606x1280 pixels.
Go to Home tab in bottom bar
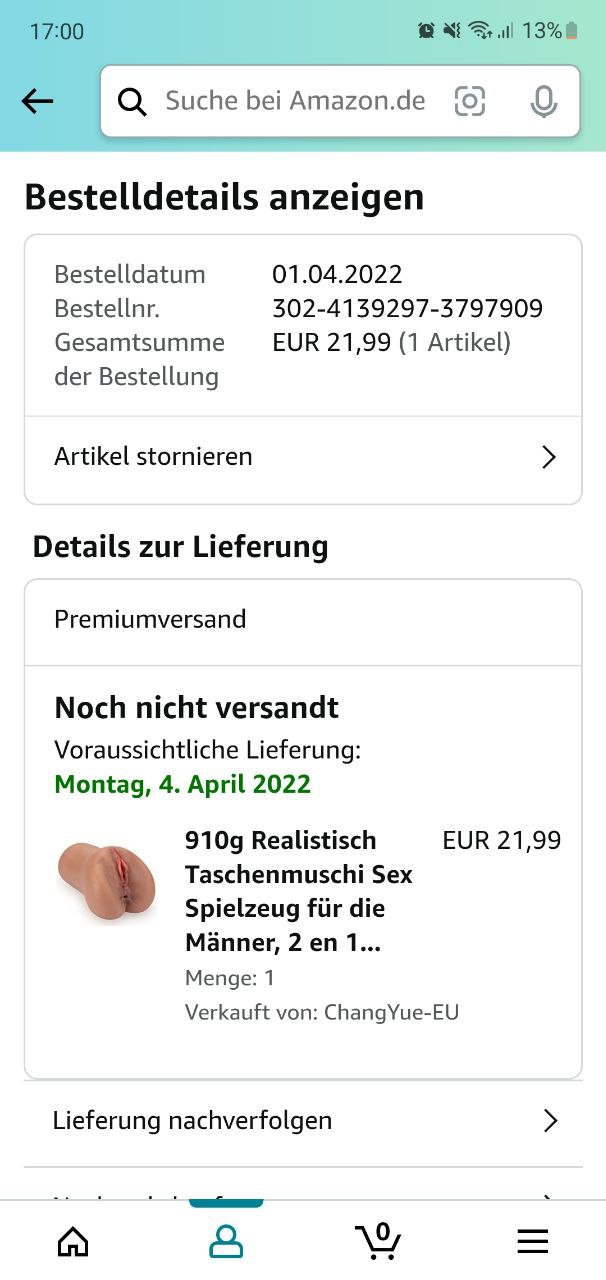tap(73, 1241)
